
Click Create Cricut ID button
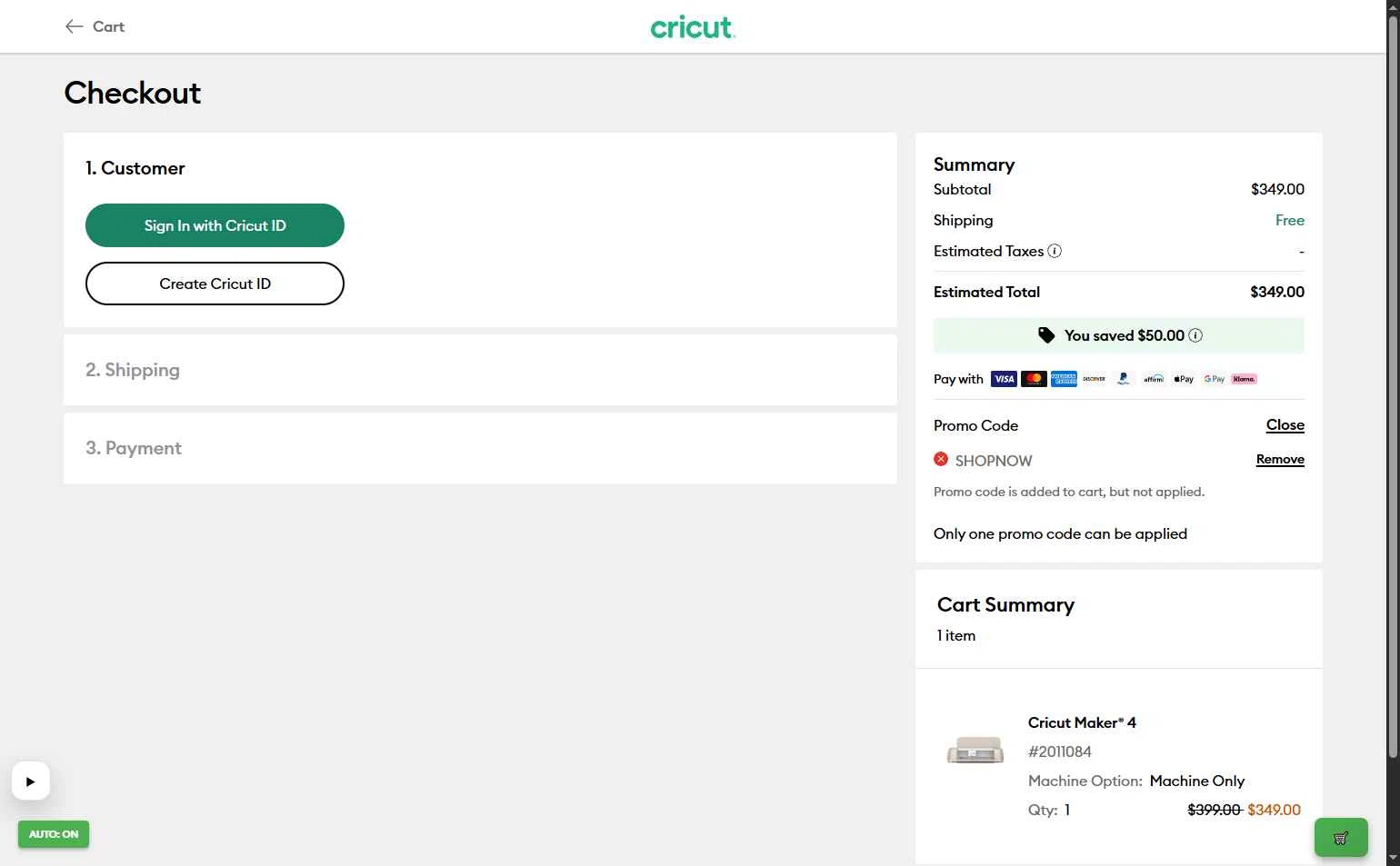[x=215, y=284]
